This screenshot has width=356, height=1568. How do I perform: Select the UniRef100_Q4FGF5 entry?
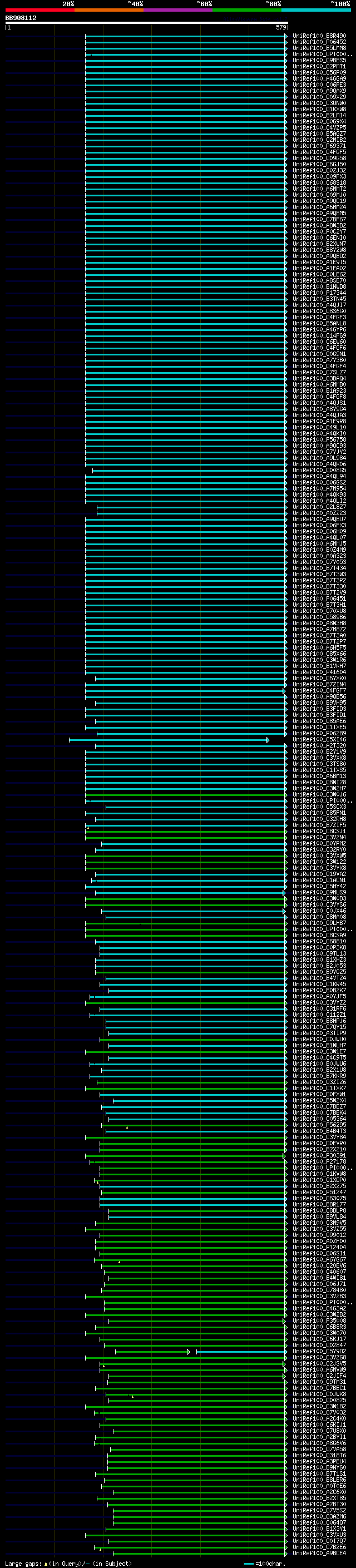click(319, 152)
